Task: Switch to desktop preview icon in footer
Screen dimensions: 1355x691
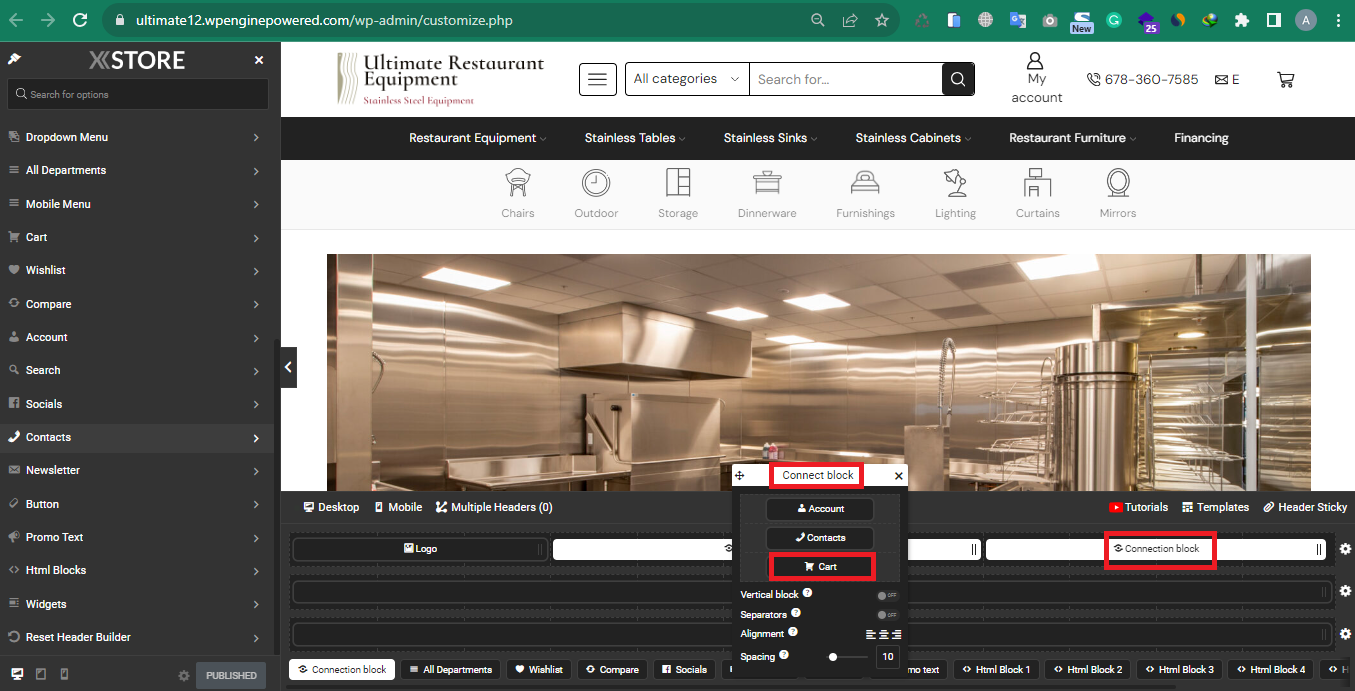Action: pyautogui.click(x=16, y=675)
